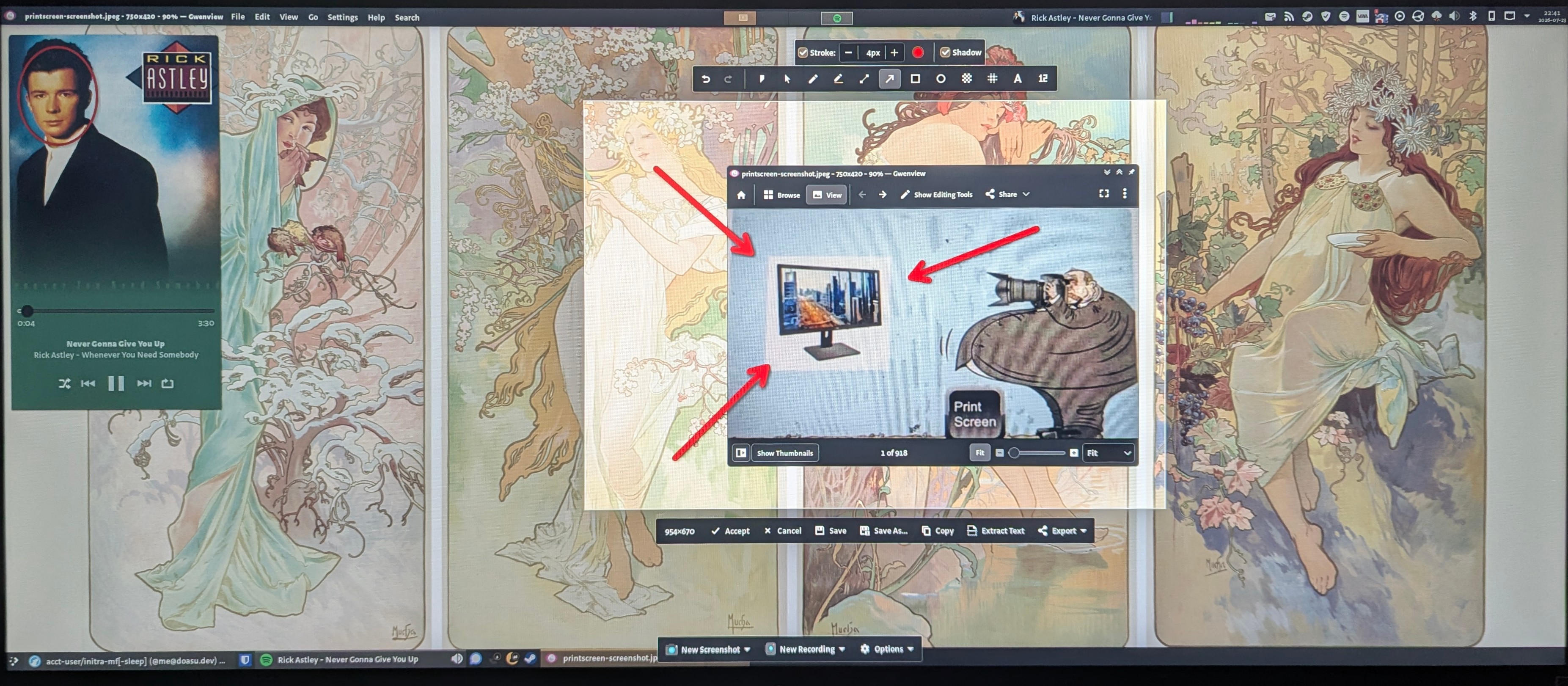Undo the last annotation

705,79
